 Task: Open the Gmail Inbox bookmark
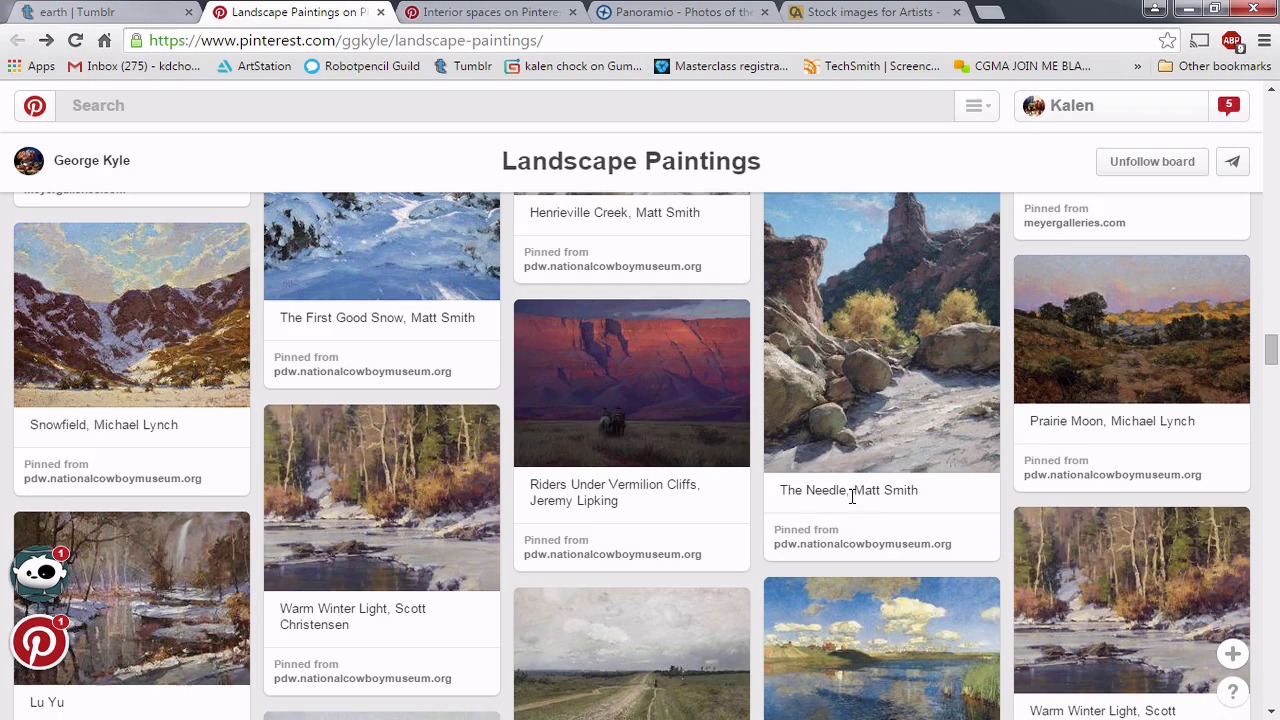pyautogui.click(x=134, y=66)
